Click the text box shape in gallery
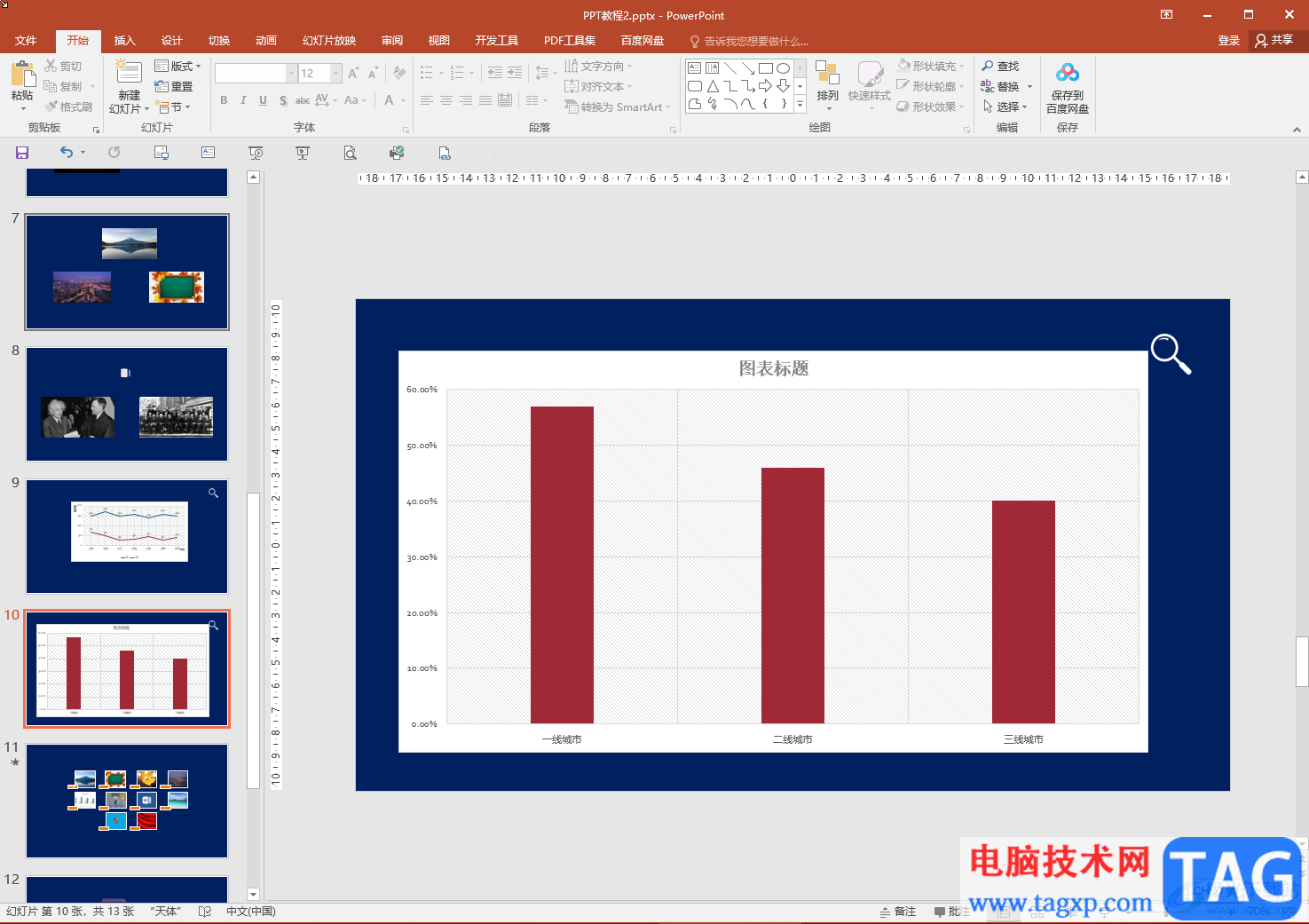The width and height of the screenshot is (1309, 924). pos(695,67)
